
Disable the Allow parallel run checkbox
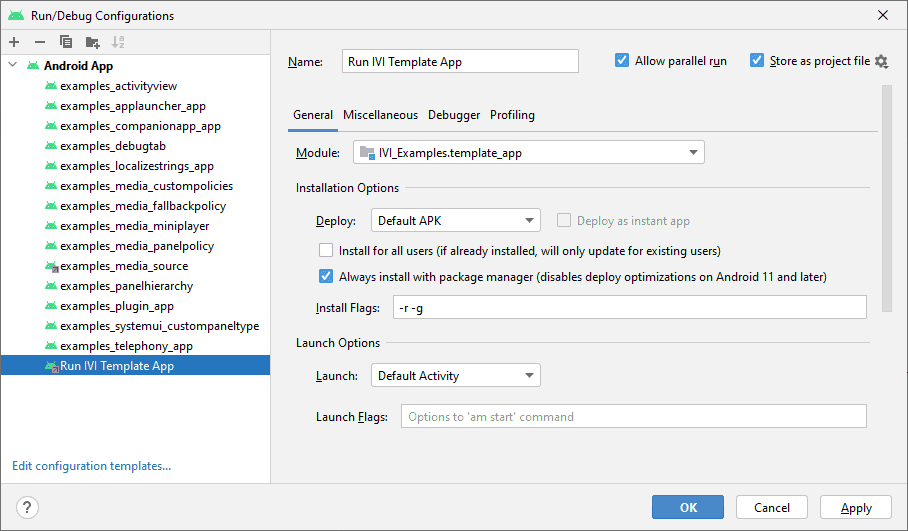pos(623,61)
